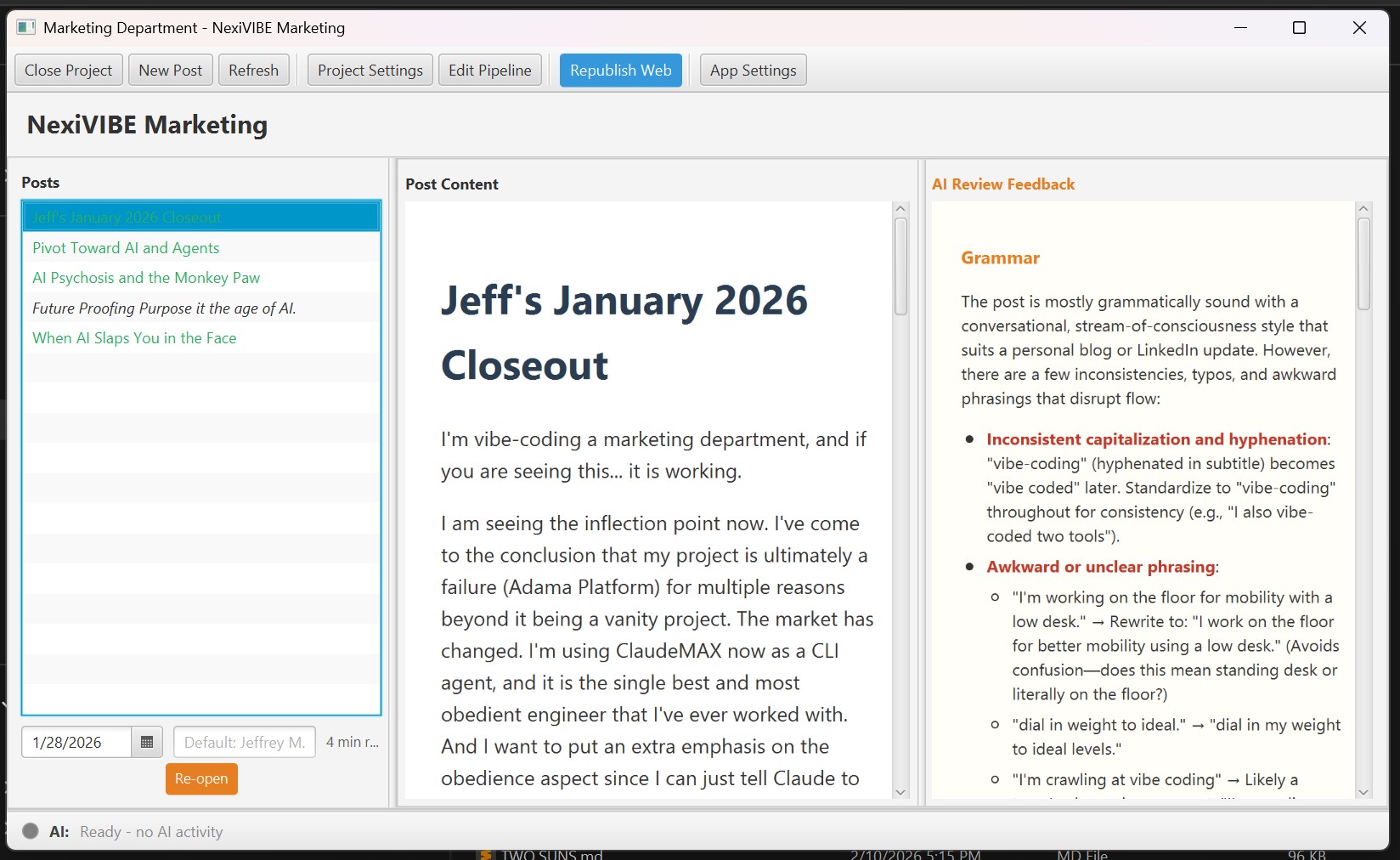Open the calendar date picker
The image size is (1400, 860).
coord(145,742)
